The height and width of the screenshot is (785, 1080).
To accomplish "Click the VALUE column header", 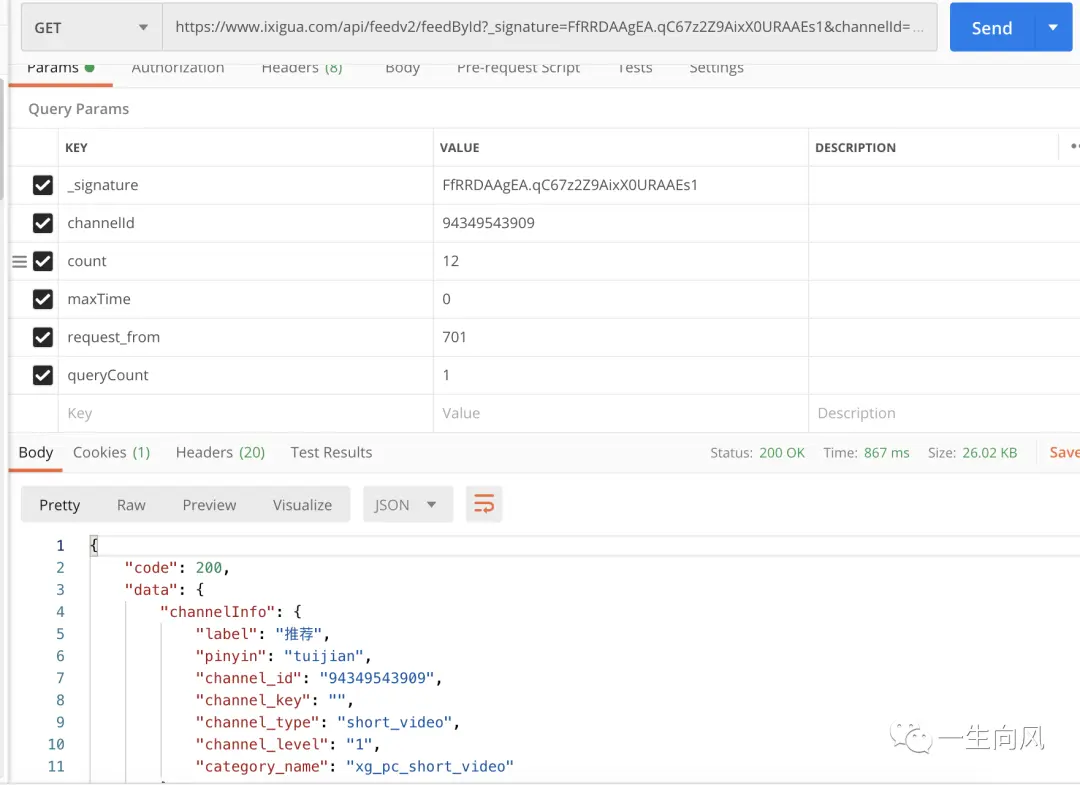I will pyautogui.click(x=459, y=147).
